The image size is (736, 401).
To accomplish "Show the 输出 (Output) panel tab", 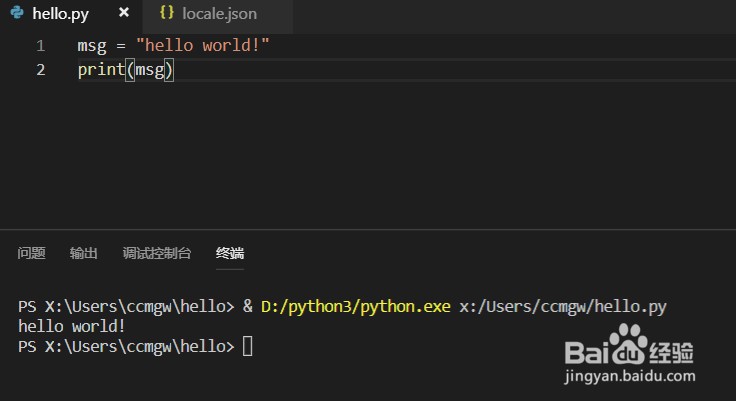I will pos(84,253).
